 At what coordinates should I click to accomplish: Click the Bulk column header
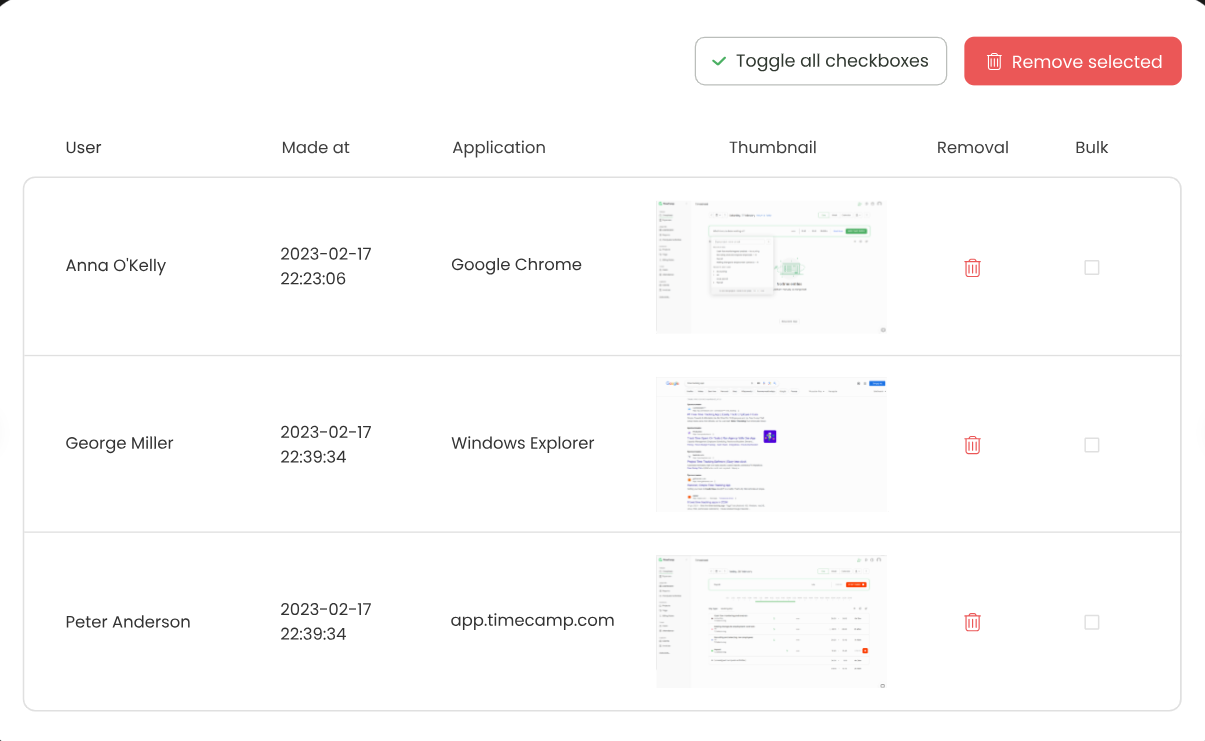pyautogui.click(x=1091, y=148)
